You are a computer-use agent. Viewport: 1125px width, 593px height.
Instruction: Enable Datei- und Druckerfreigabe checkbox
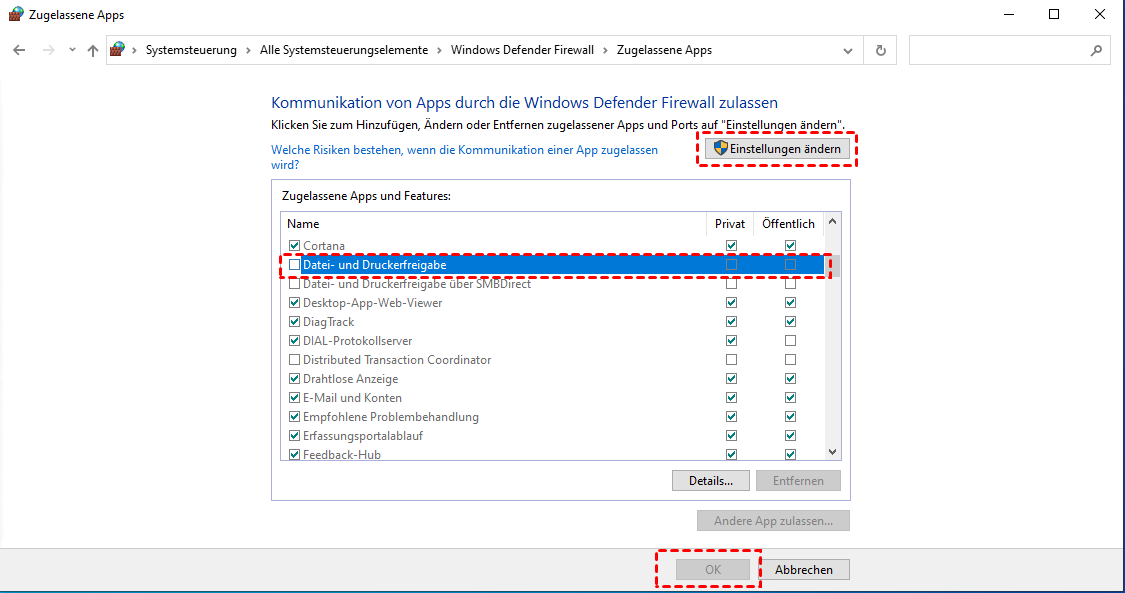pos(294,265)
